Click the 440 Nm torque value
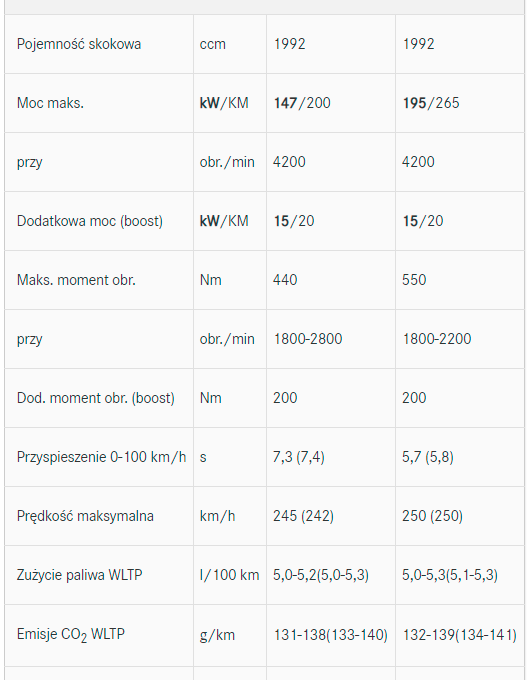 click(285, 280)
